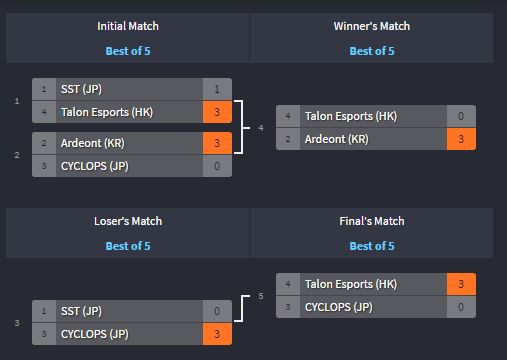This screenshot has height=360, width=507.
Task: Click Ardeont's orange score 3 in Winner's Match
Action: click(461, 139)
